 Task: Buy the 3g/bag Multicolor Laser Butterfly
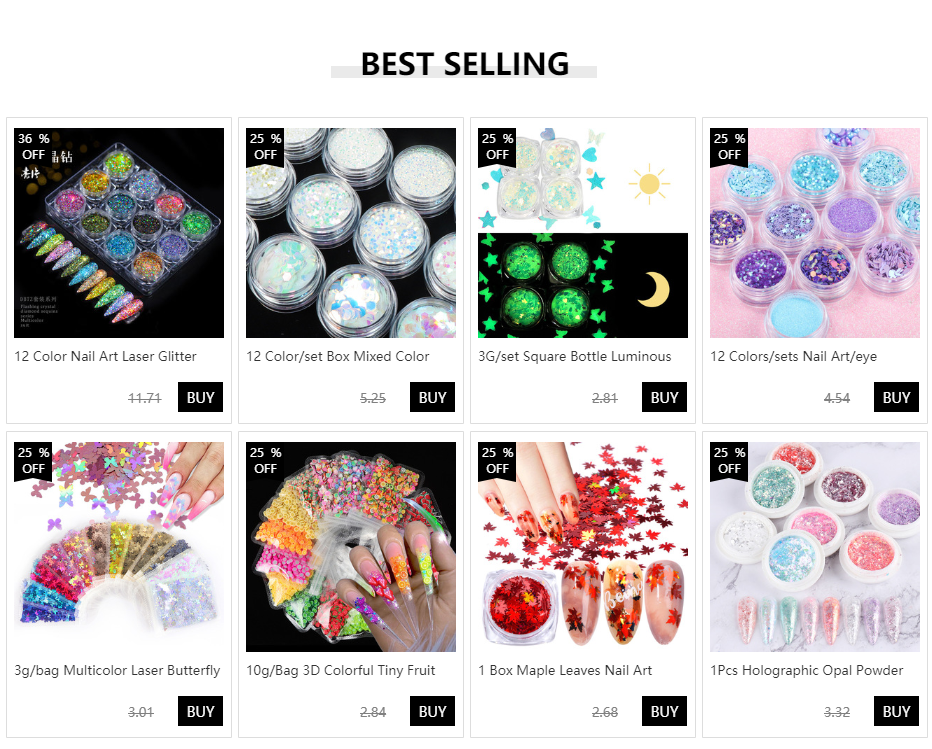click(200, 711)
